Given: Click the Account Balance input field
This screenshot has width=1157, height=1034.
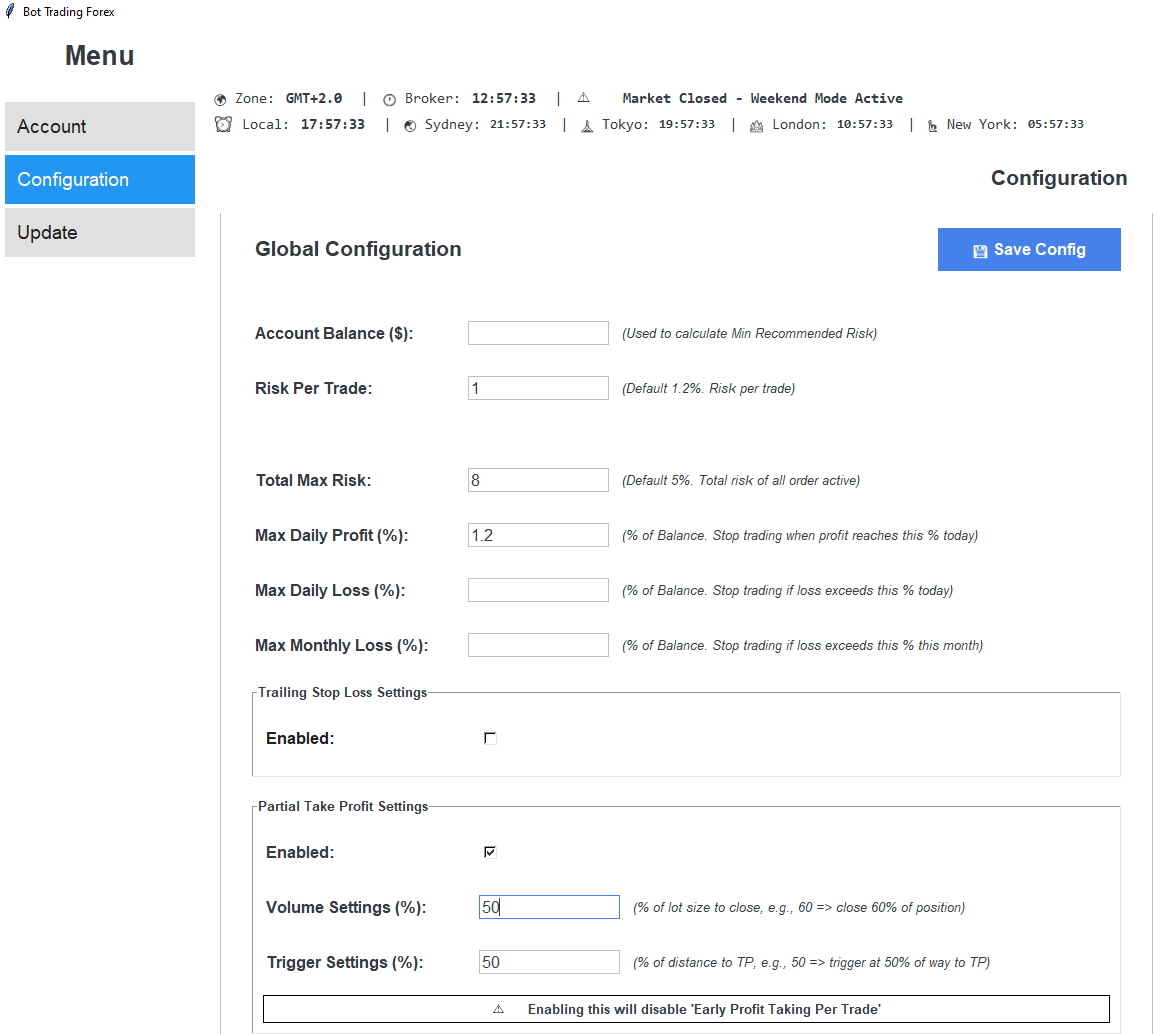Looking at the screenshot, I should point(538,333).
